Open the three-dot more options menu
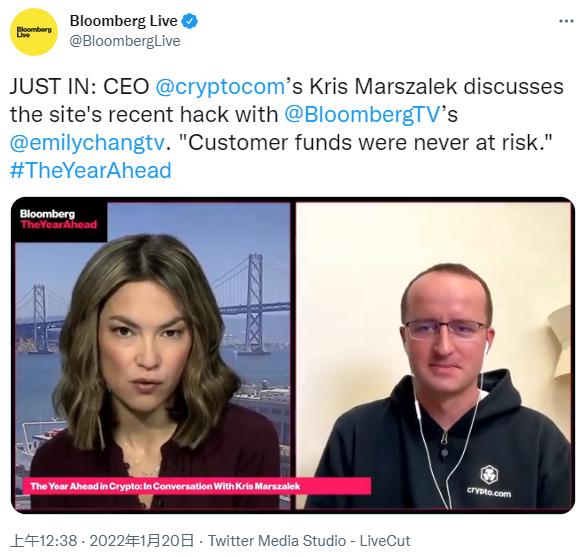Screen dimensions: 588x557 pyautogui.click(x=566, y=21)
